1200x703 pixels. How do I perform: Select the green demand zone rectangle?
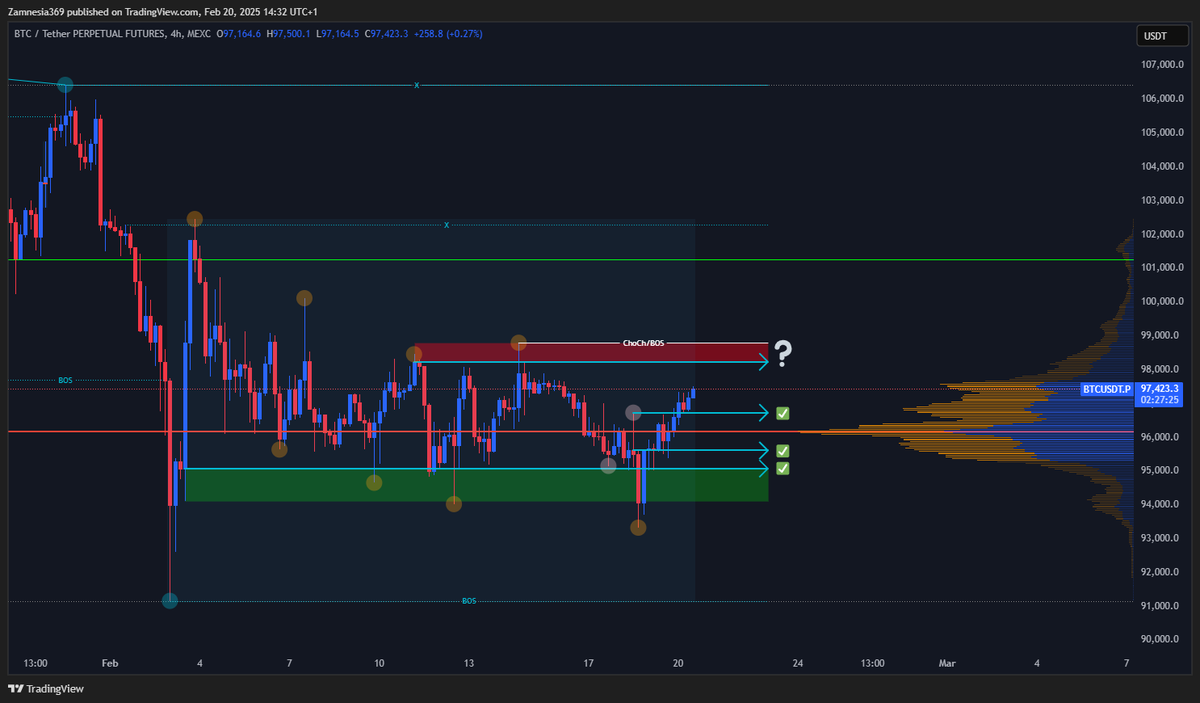coord(477,485)
